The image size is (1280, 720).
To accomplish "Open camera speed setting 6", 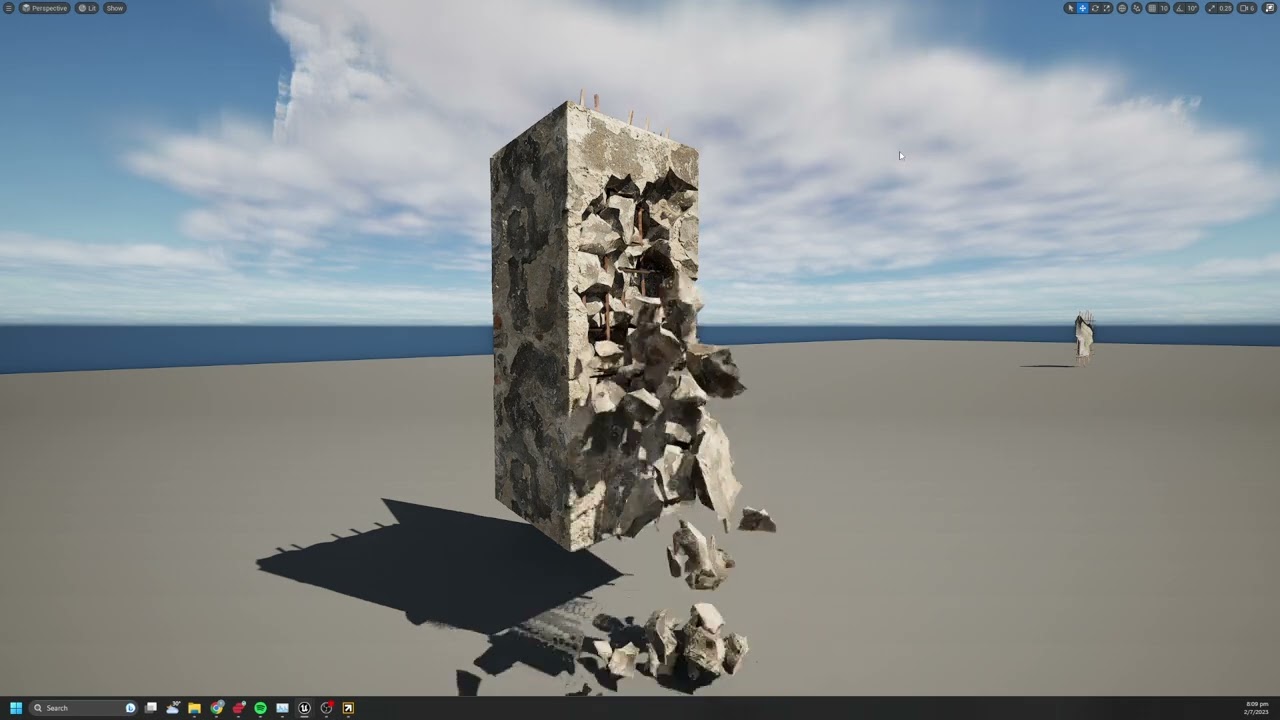I will (x=1247, y=8).
